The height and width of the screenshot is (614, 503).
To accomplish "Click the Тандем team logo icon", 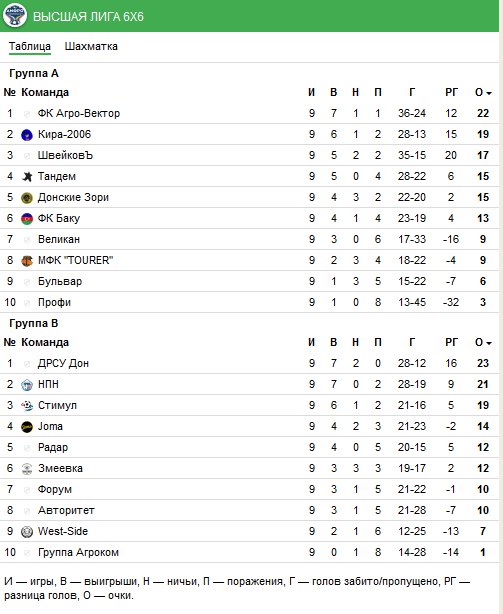I will pyautogui.click(x=27, y=177).
